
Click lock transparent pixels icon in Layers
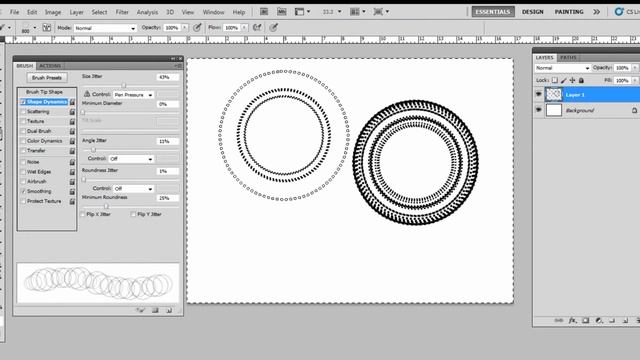[x=555, y=80]
